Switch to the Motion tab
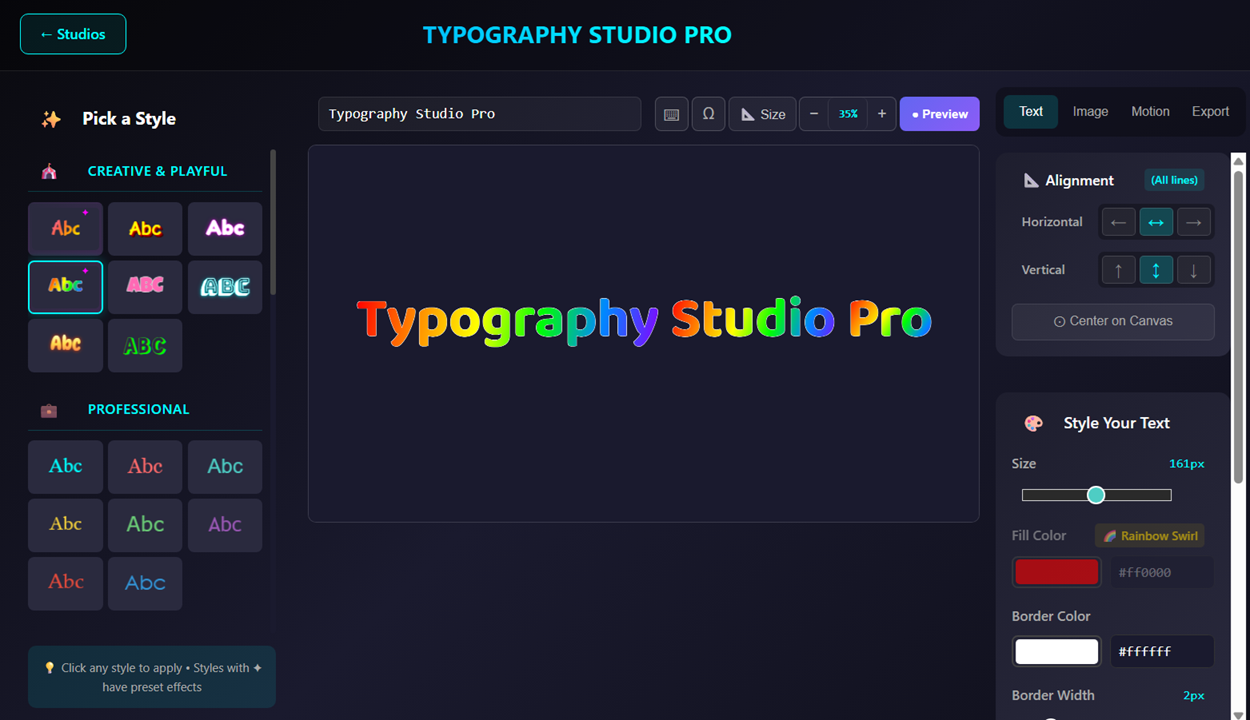 [1150, 112]
